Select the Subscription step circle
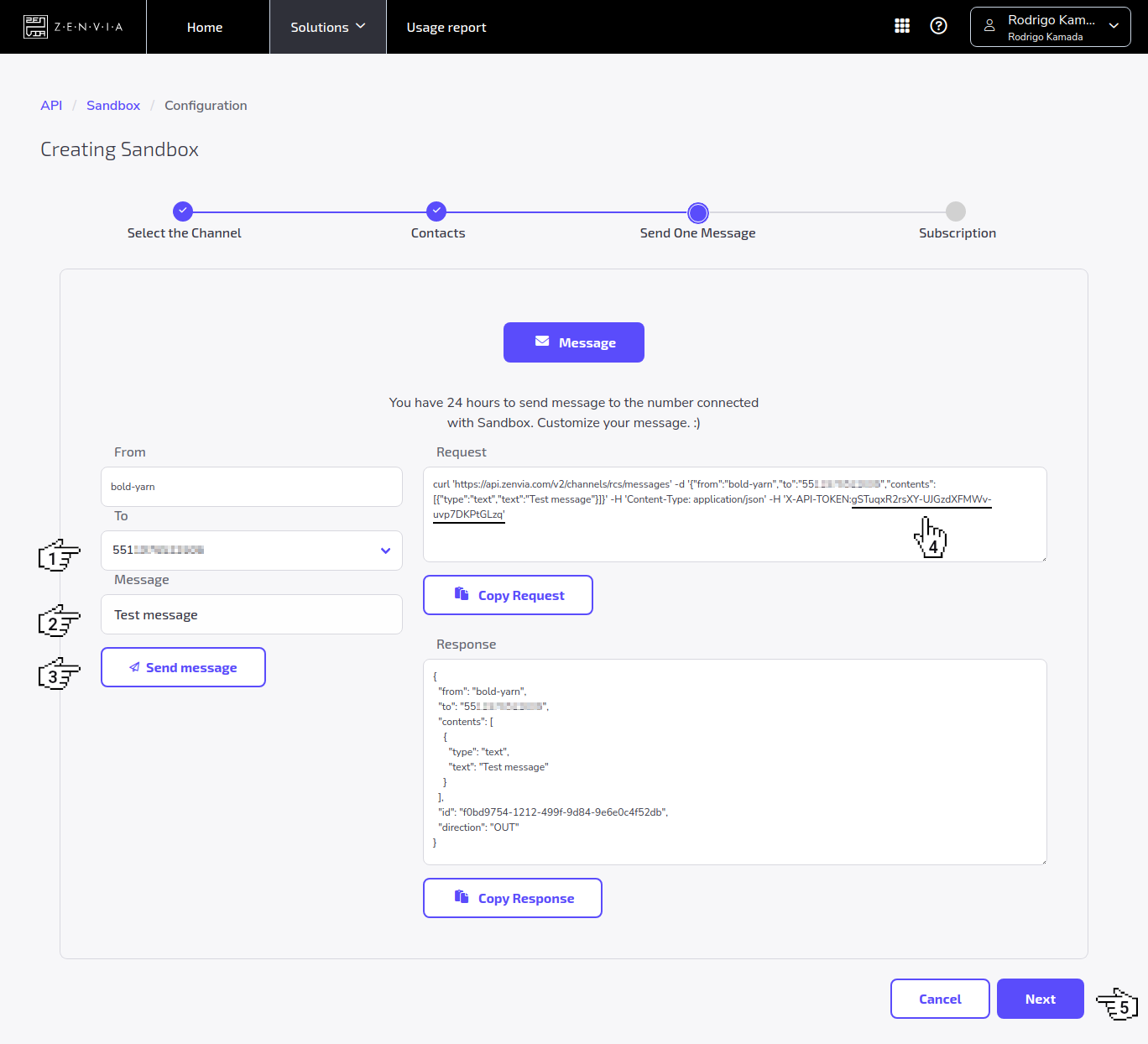1148x1044 pixels. click(x=957, y=211)
